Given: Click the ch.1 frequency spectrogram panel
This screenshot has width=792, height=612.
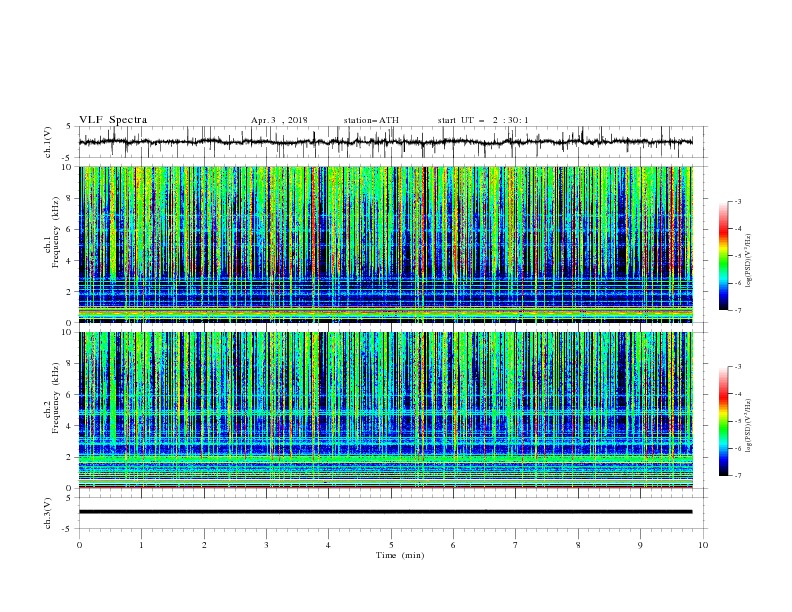Looking at the screenshot, I should click(x=385, y=244).
